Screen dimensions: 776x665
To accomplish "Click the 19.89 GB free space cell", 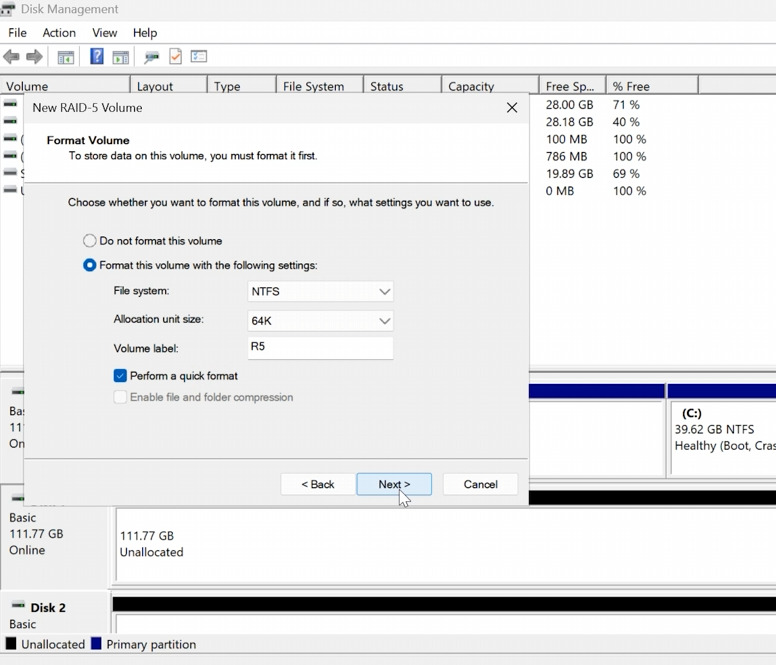I will [x=569, y=174].
